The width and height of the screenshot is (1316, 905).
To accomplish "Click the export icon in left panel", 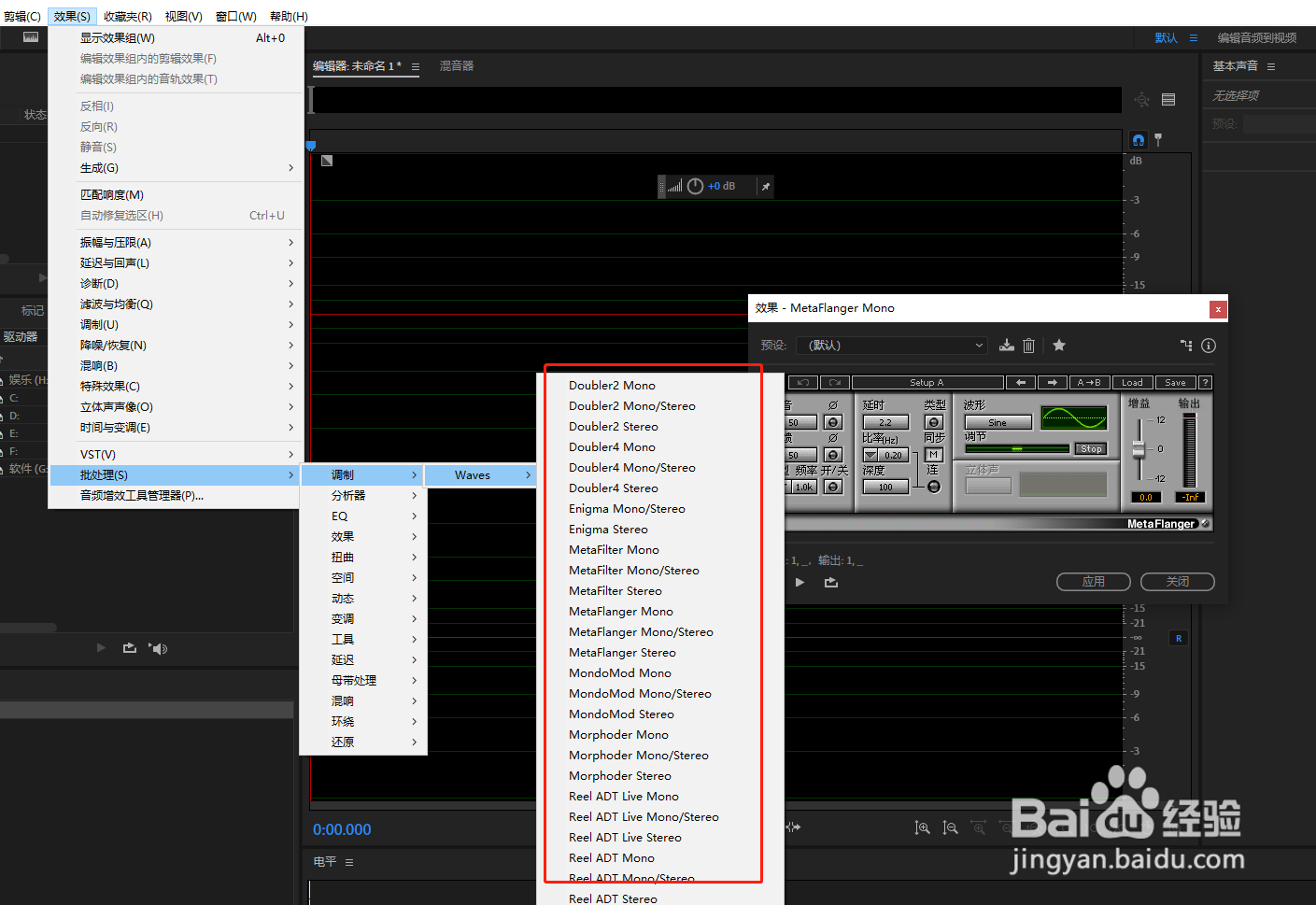I will [130, 648].
